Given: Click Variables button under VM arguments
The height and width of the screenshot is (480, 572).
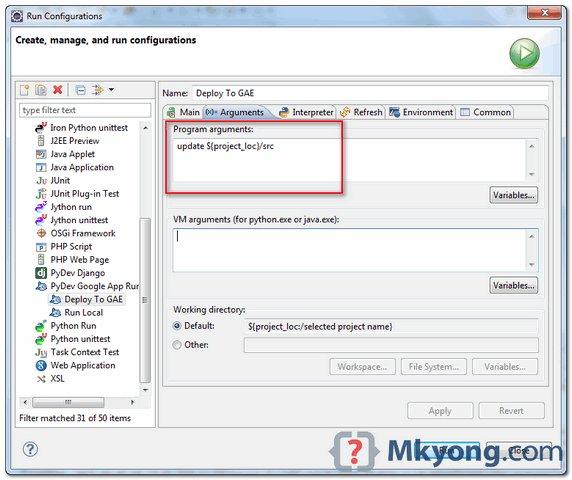Looking at the screenshot, I should [513, 285].
